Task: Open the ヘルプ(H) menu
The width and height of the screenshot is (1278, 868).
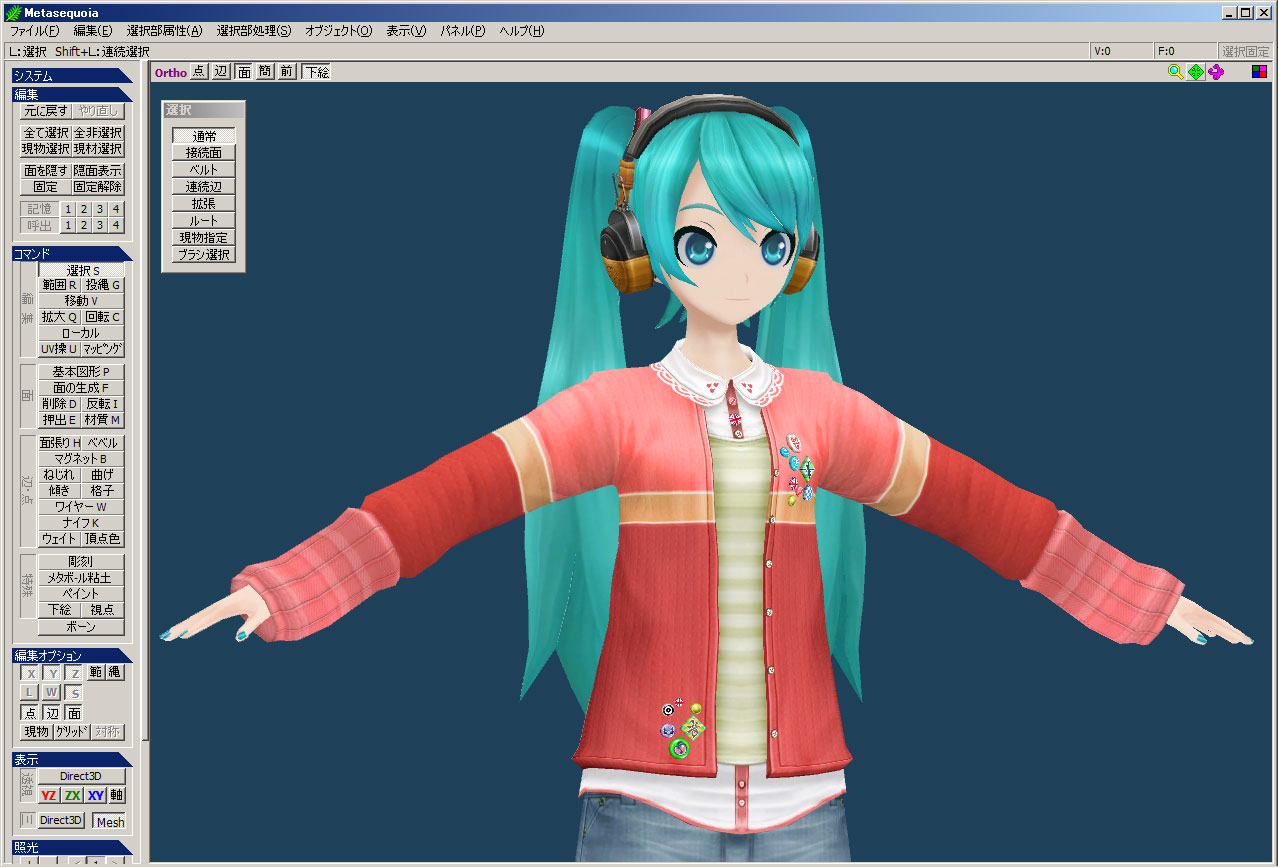Action: tap(522, 31)
